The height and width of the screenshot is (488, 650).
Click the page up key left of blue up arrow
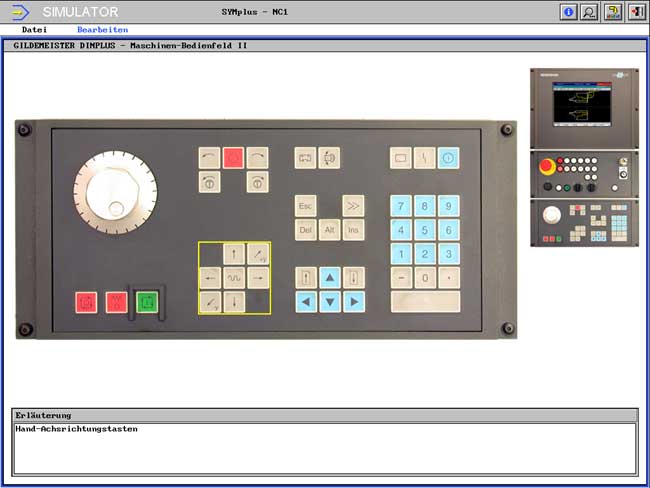[306, 278]
